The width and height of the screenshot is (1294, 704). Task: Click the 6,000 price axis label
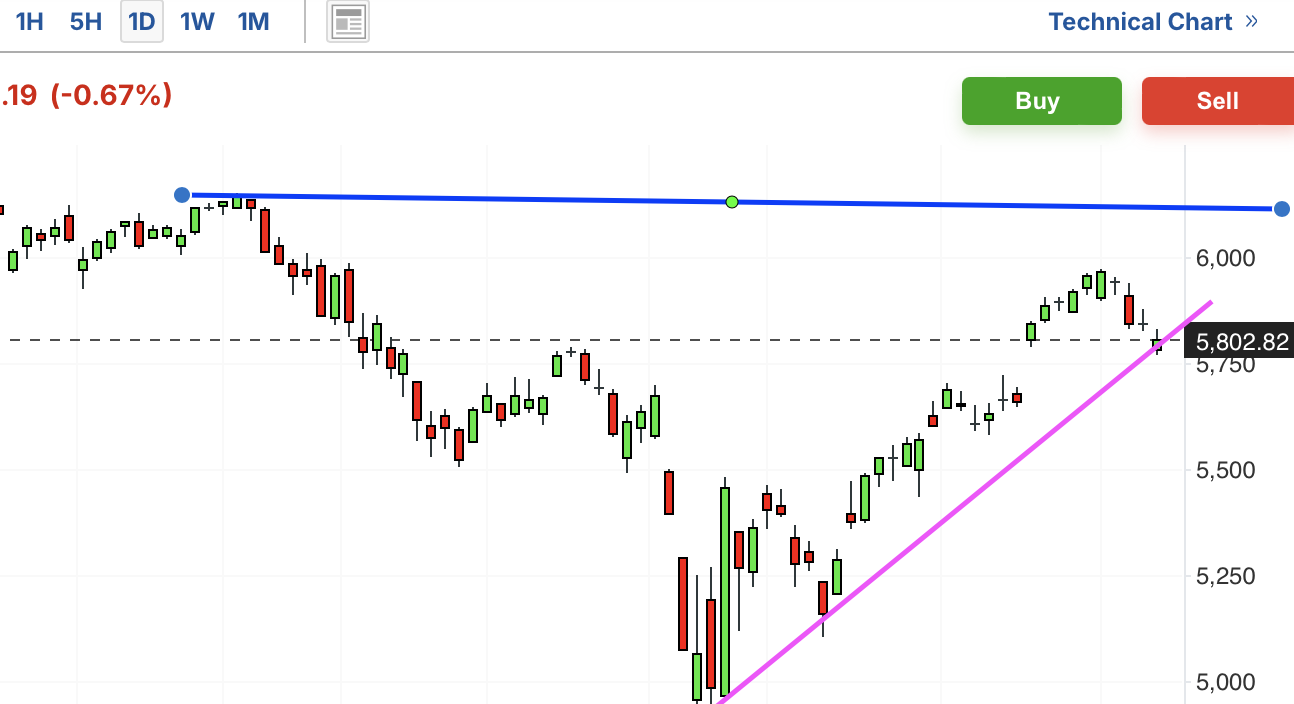click(x=1225, y=258)
